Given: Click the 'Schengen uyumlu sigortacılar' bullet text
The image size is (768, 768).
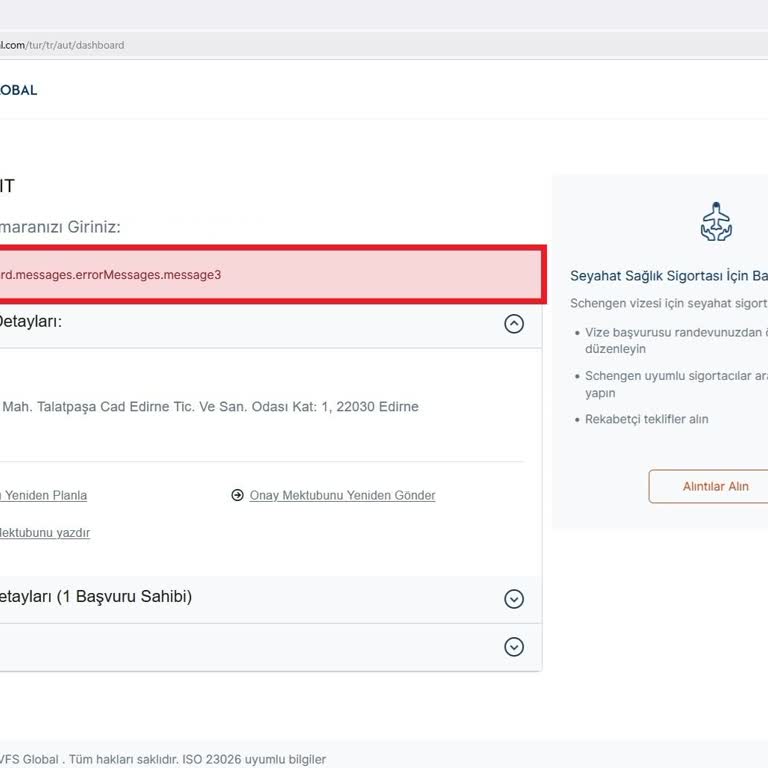Looking at the screenshot, I should pyautogui.click(x=676, y=376).
